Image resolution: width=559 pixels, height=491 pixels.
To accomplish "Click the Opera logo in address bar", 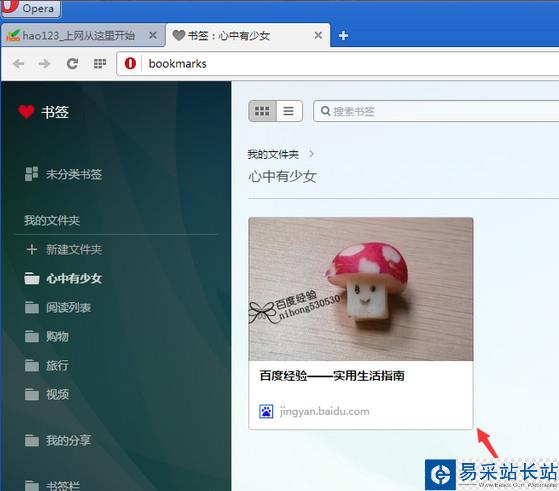I will (130, 64).
